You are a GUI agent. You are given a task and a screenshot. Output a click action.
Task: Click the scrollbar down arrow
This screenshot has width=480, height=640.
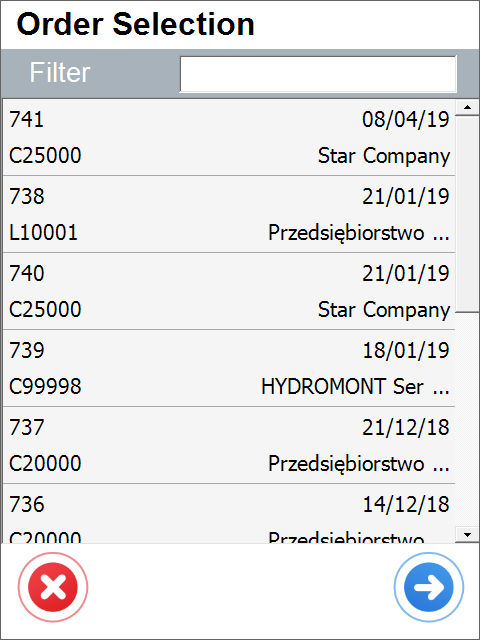click(467, 534)
